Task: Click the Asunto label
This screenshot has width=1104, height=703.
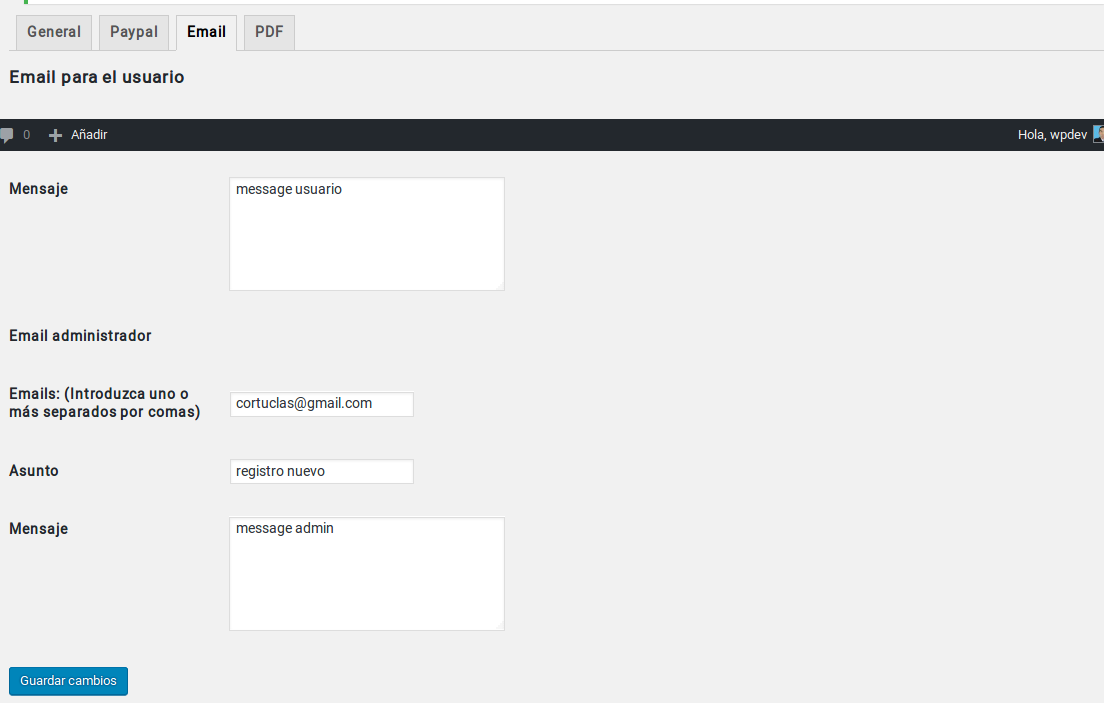Action: (34, 471)
